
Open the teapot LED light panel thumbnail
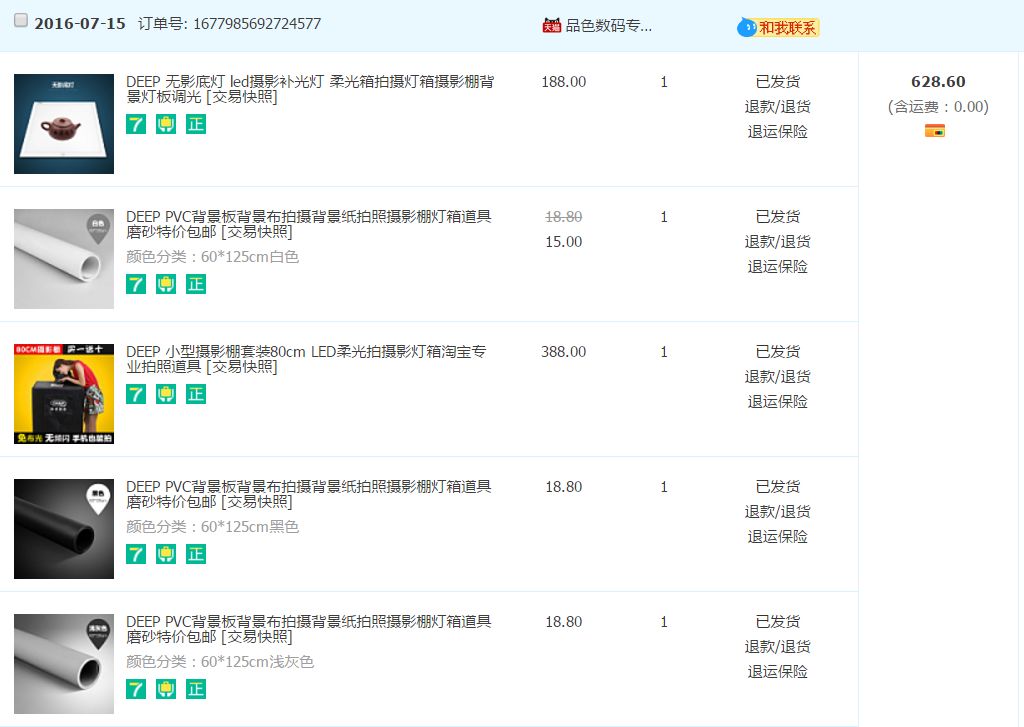[x=64, y=124]
